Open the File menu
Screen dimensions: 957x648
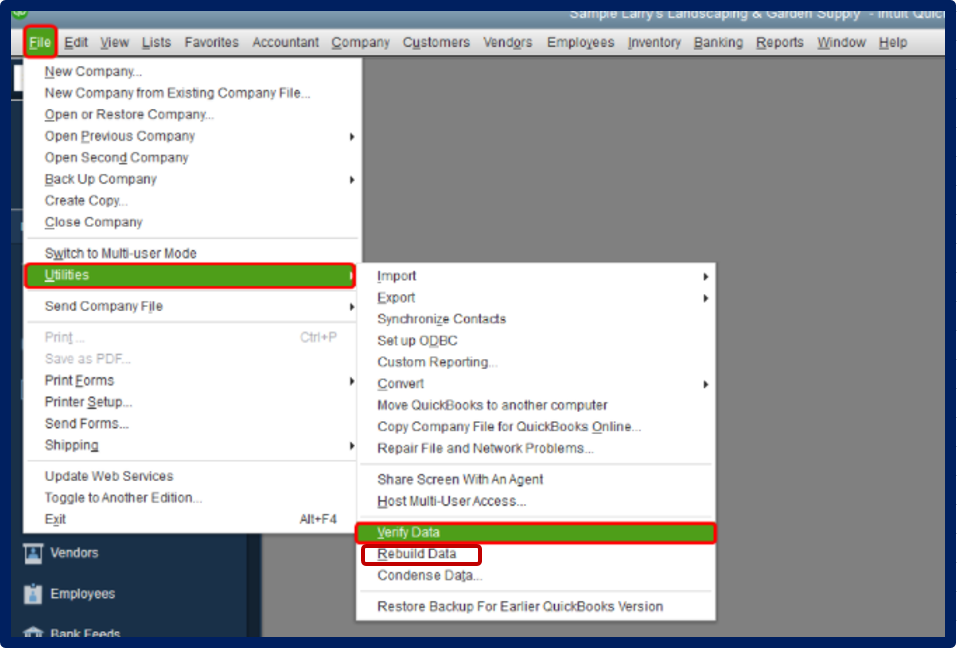(40, 43)
